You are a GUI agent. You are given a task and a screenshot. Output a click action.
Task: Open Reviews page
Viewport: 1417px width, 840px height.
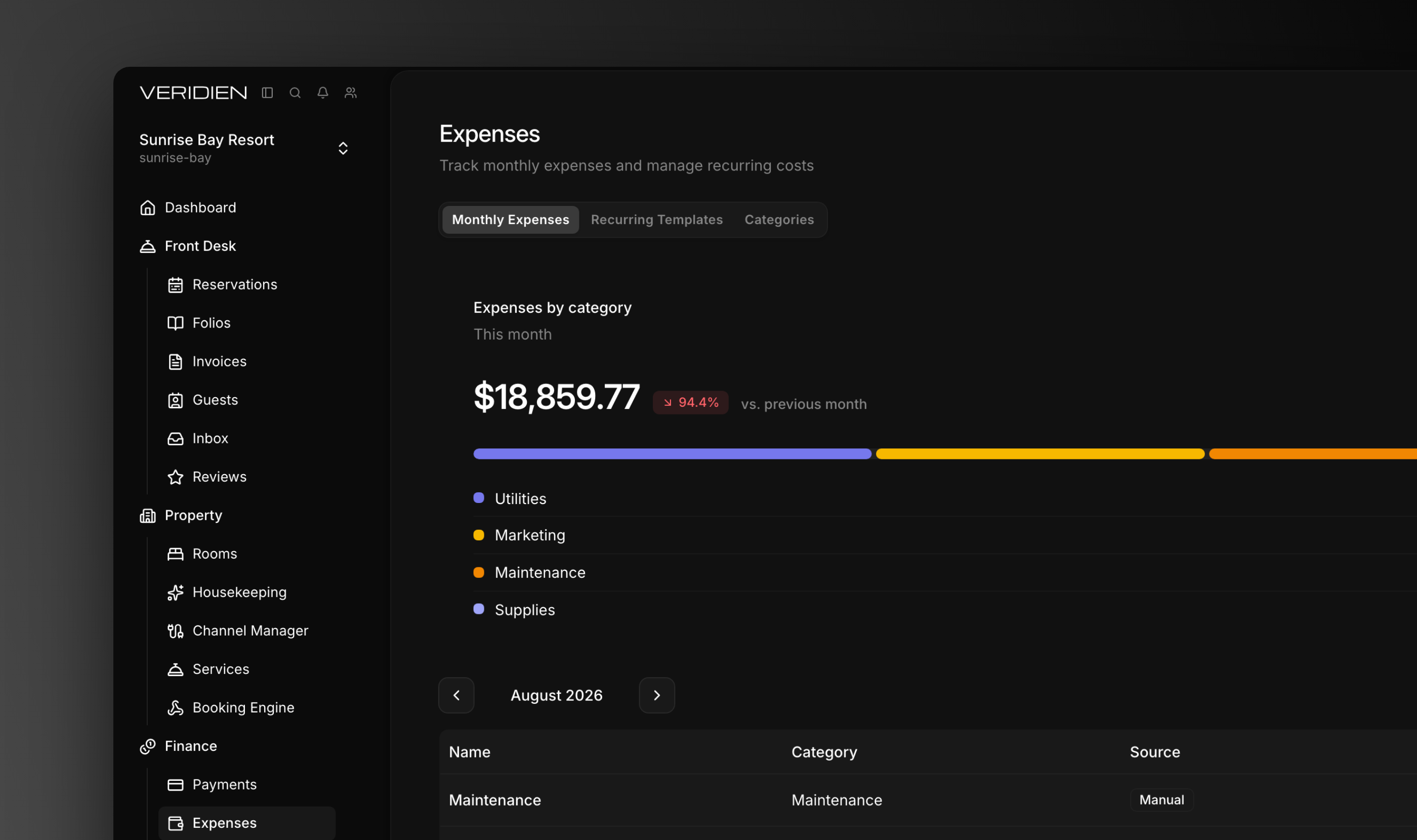(x=220, y=477)
